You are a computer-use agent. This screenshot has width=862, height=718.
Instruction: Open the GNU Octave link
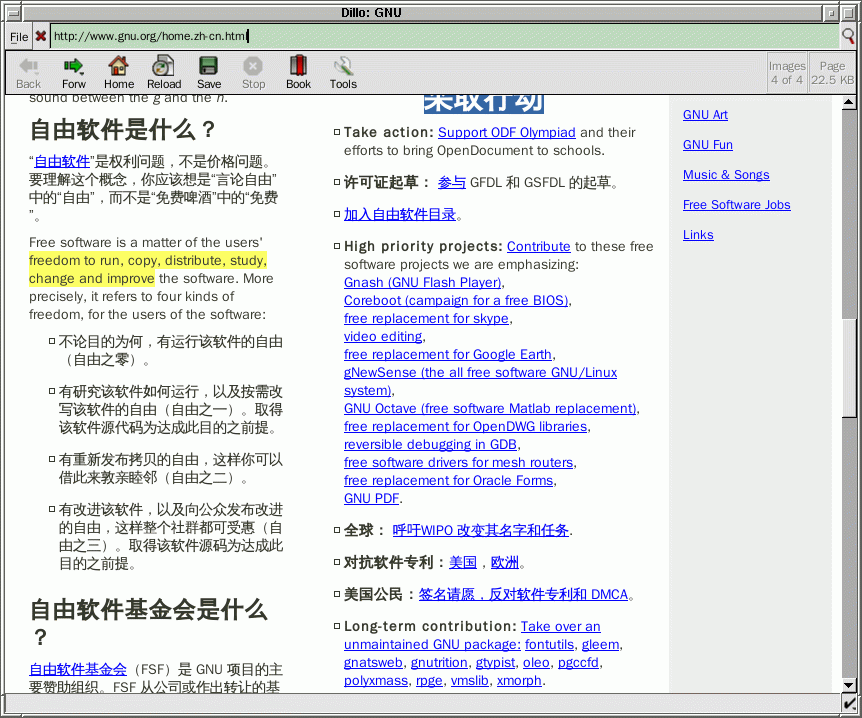(490, 408)
